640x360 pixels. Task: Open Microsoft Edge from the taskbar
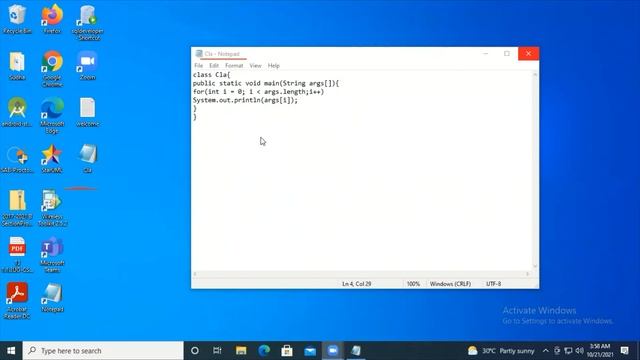coord(264,351)
